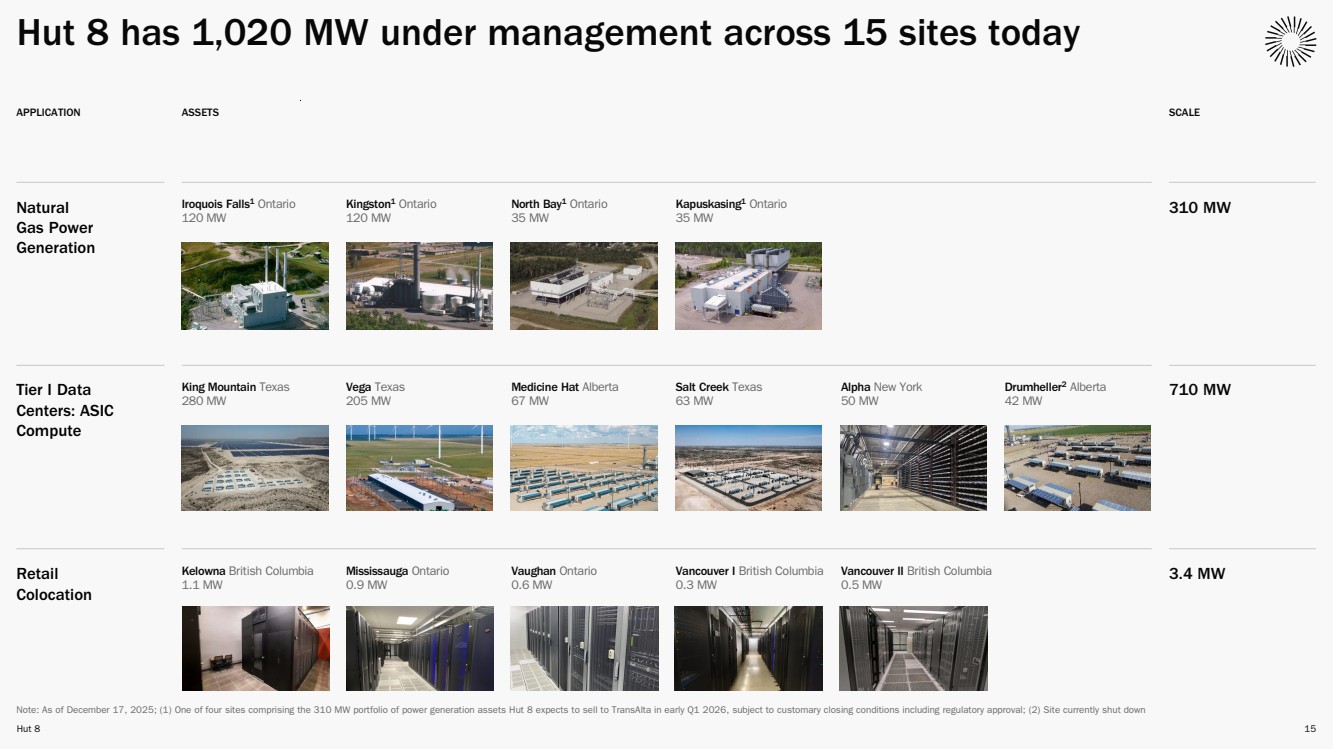Open the Vancouver II data hall photo

click(913, 648)
